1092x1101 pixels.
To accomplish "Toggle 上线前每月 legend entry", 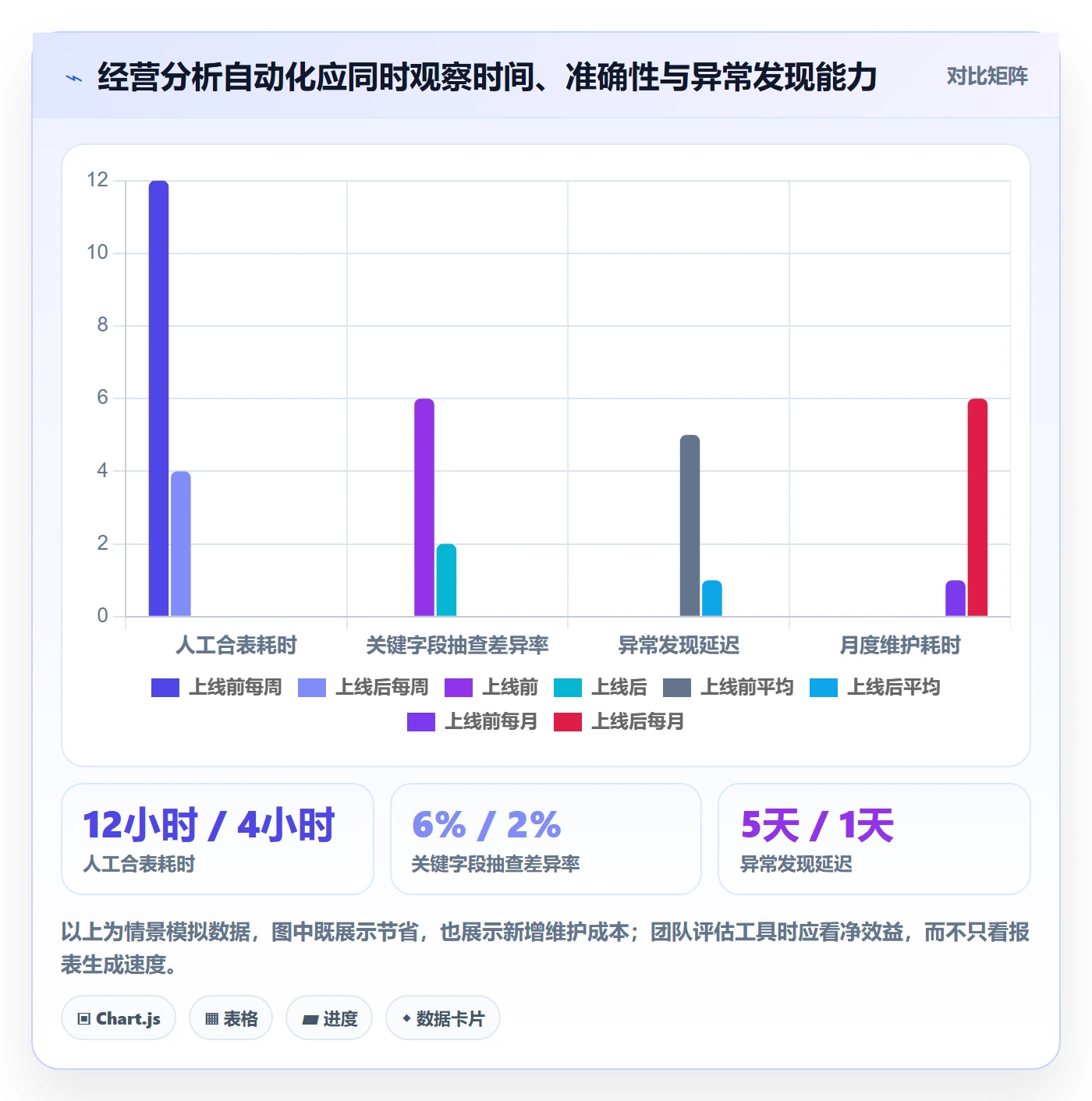I will 473,722.
